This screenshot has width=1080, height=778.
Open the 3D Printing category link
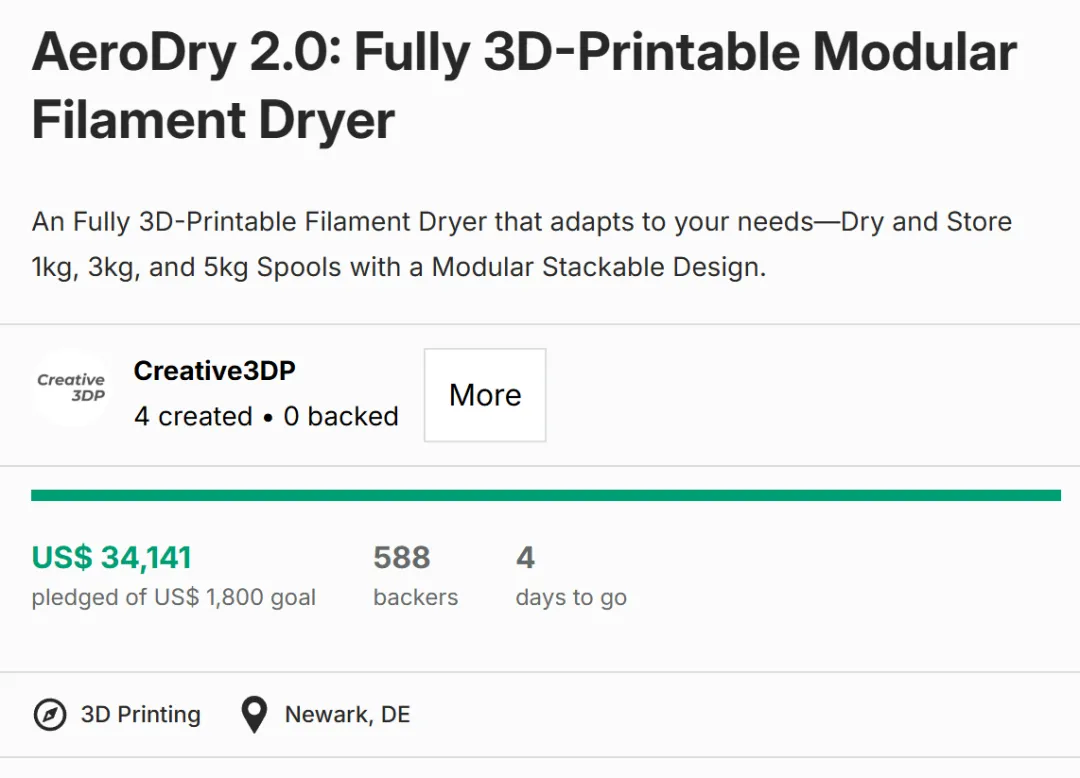point(141,715)
